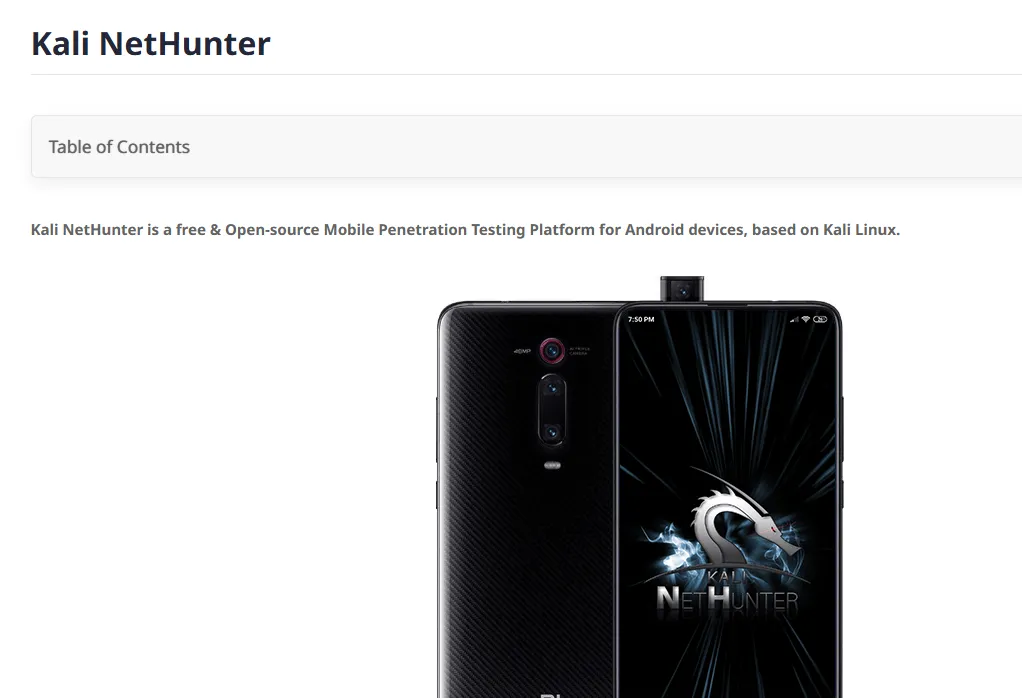Click the LED flash below rear cameras
The height and width of the screenshot is (698, 1022).
point(552,465)
